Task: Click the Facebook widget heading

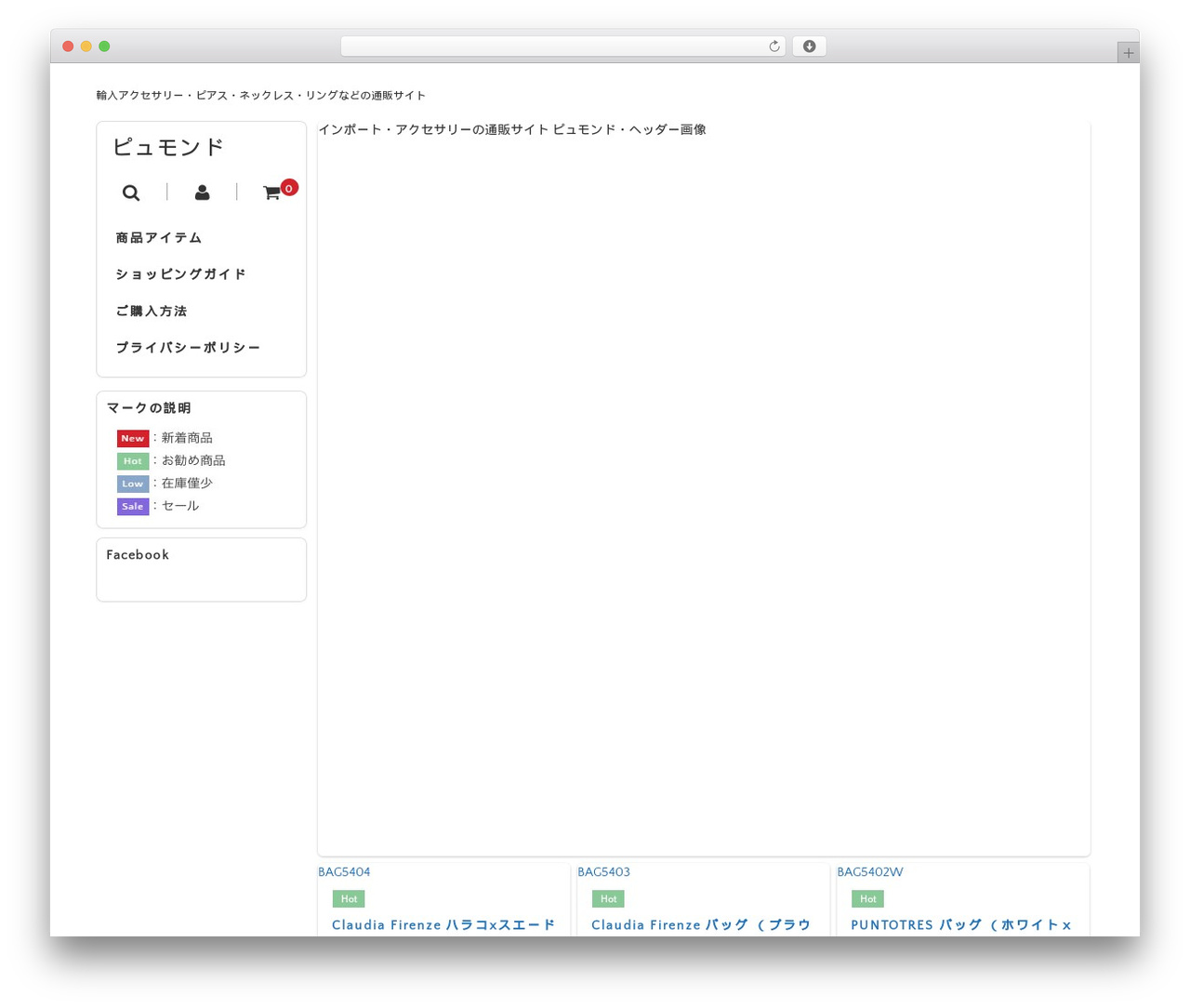Action: (138, 555)
